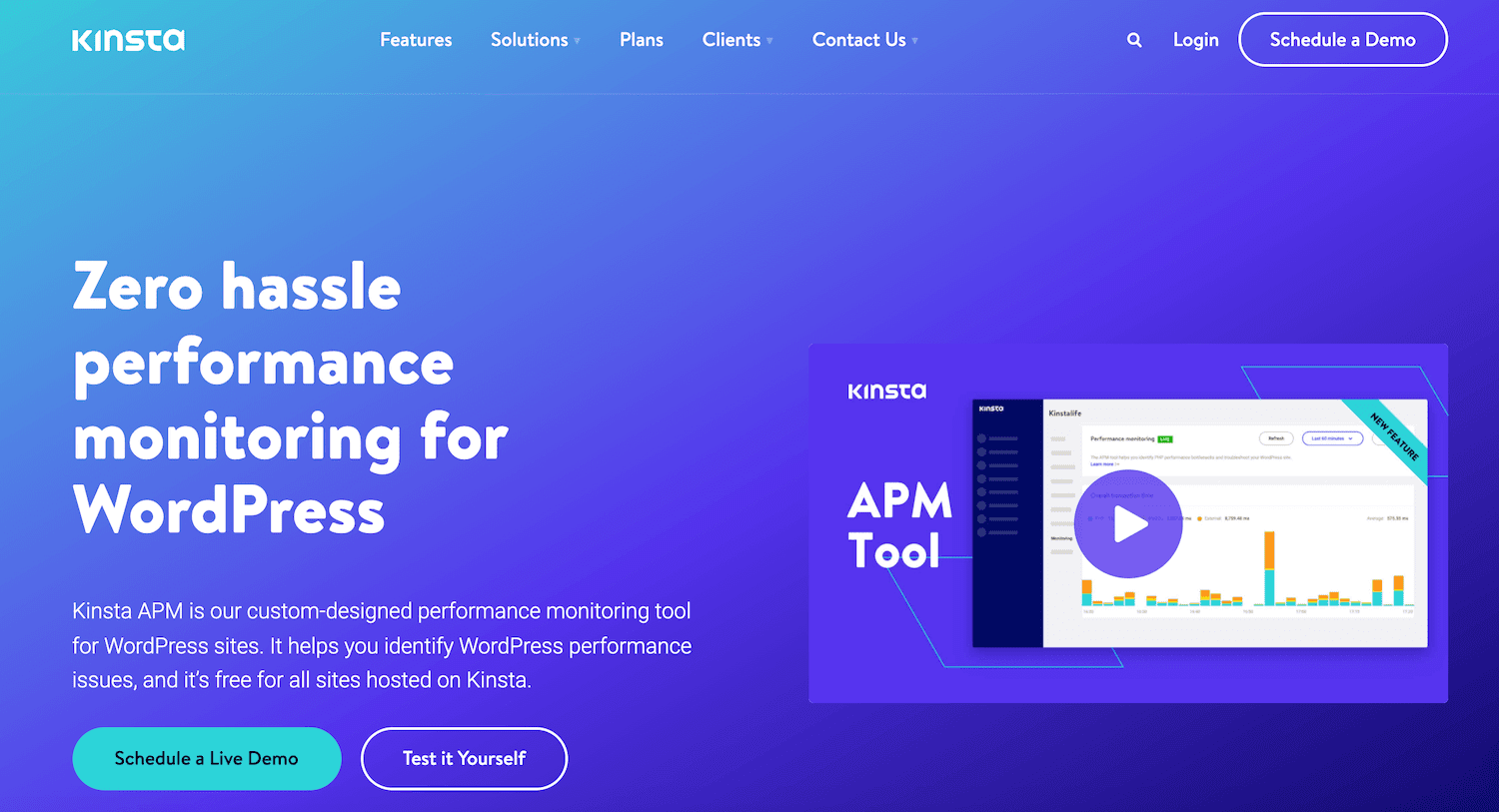Click the Schedule a Live Demo button
This screenshot has width=1499, height=812.
pos(207,758)
